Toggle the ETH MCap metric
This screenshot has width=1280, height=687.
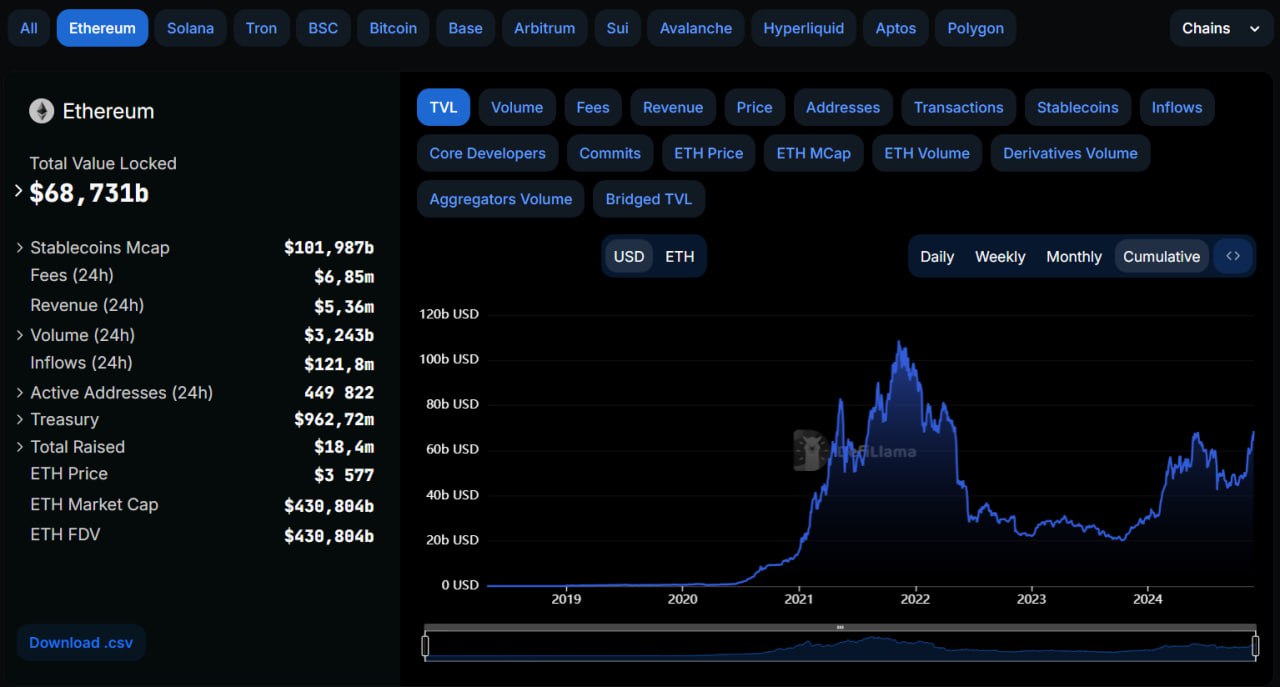pyautogui.click(x=814, y=153)
